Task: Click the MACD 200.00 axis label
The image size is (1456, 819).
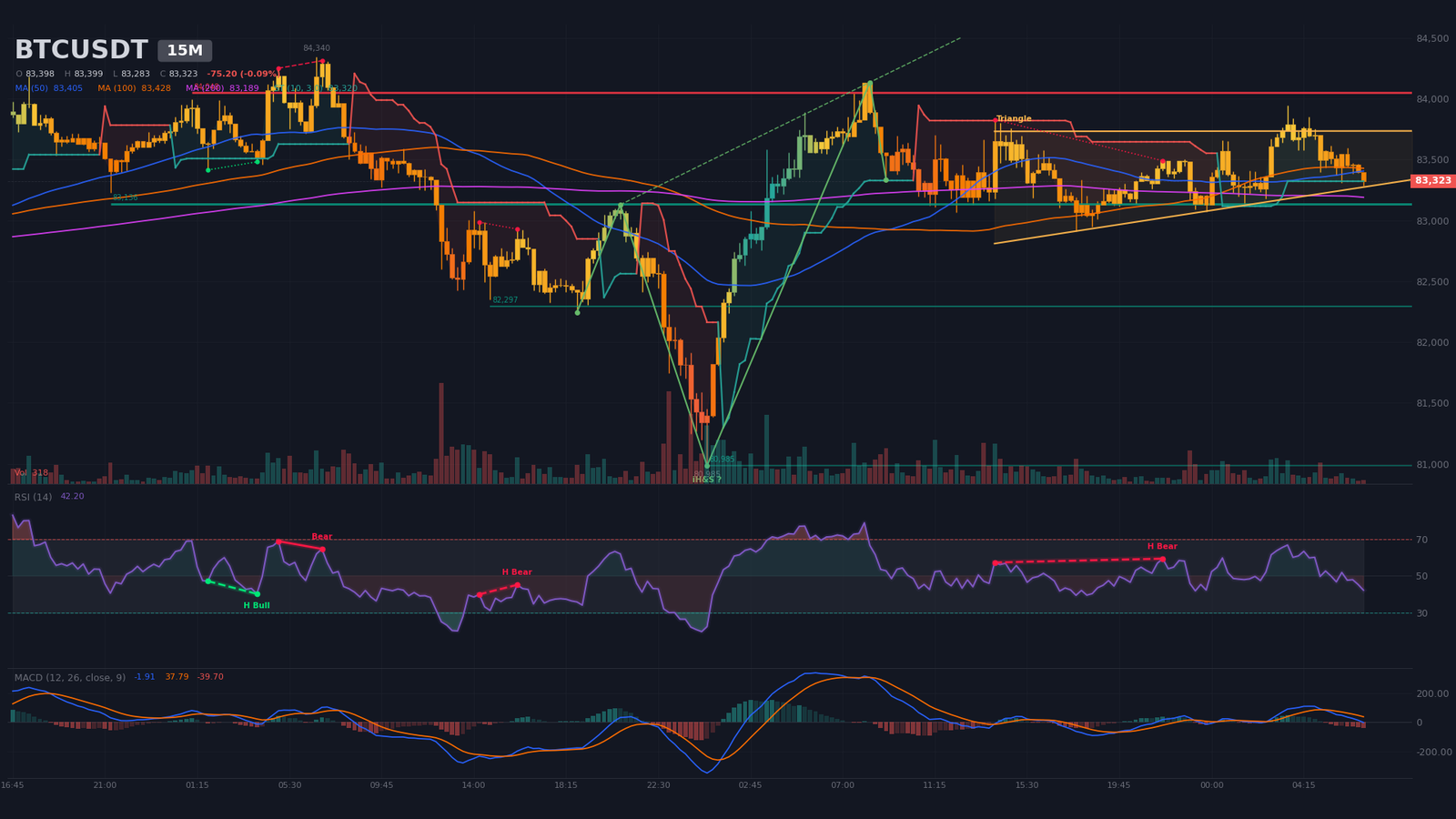Action: 1432,693
